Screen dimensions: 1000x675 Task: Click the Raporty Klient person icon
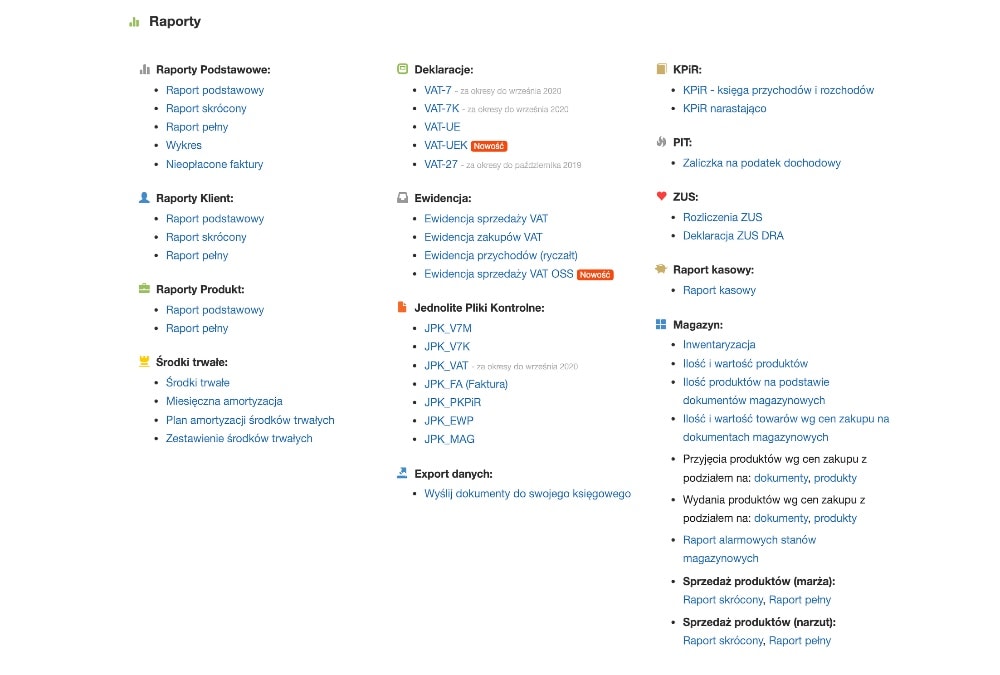[144, 198]
